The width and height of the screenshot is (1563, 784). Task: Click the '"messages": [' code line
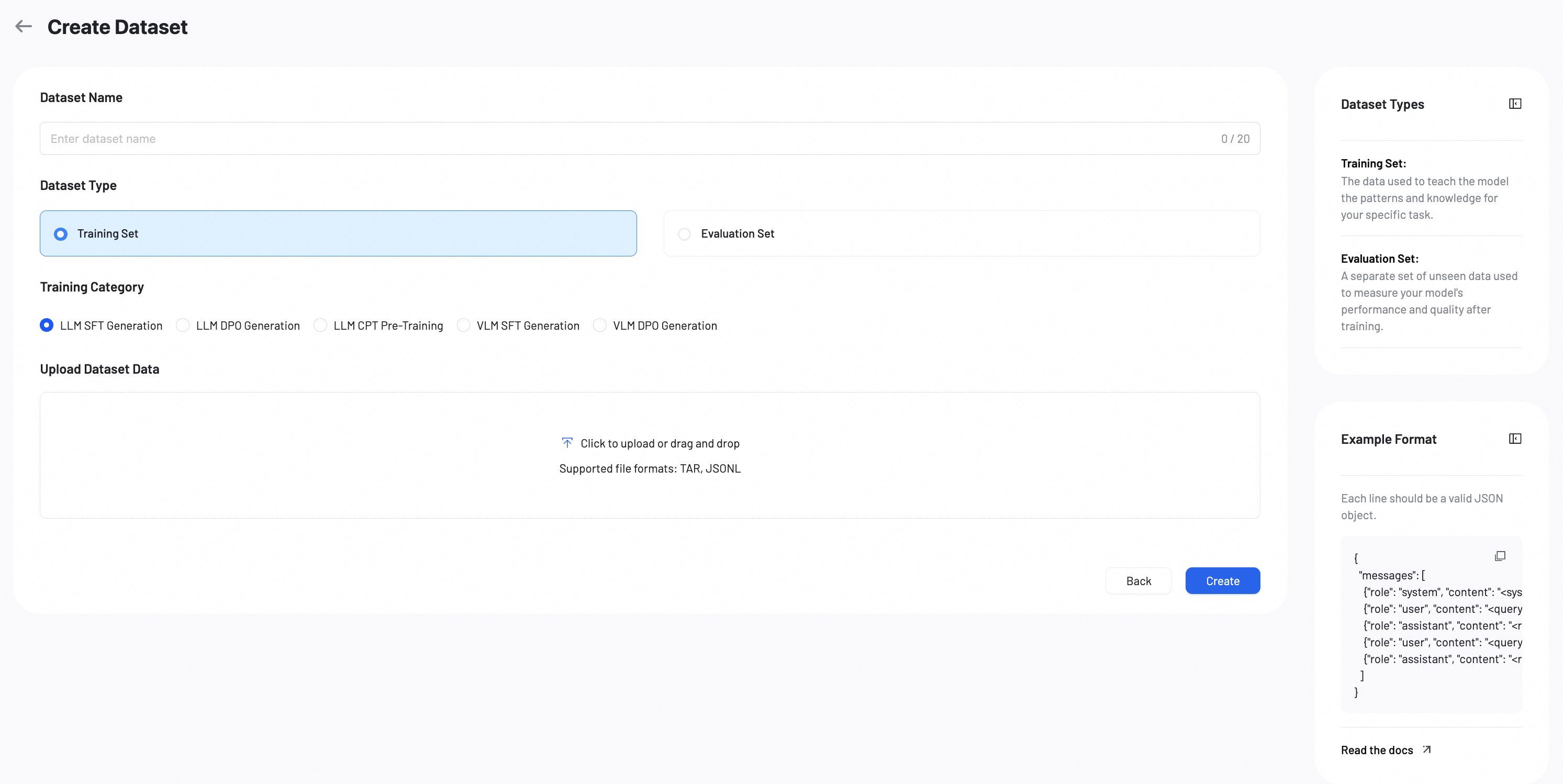[x=1391, y=575]
